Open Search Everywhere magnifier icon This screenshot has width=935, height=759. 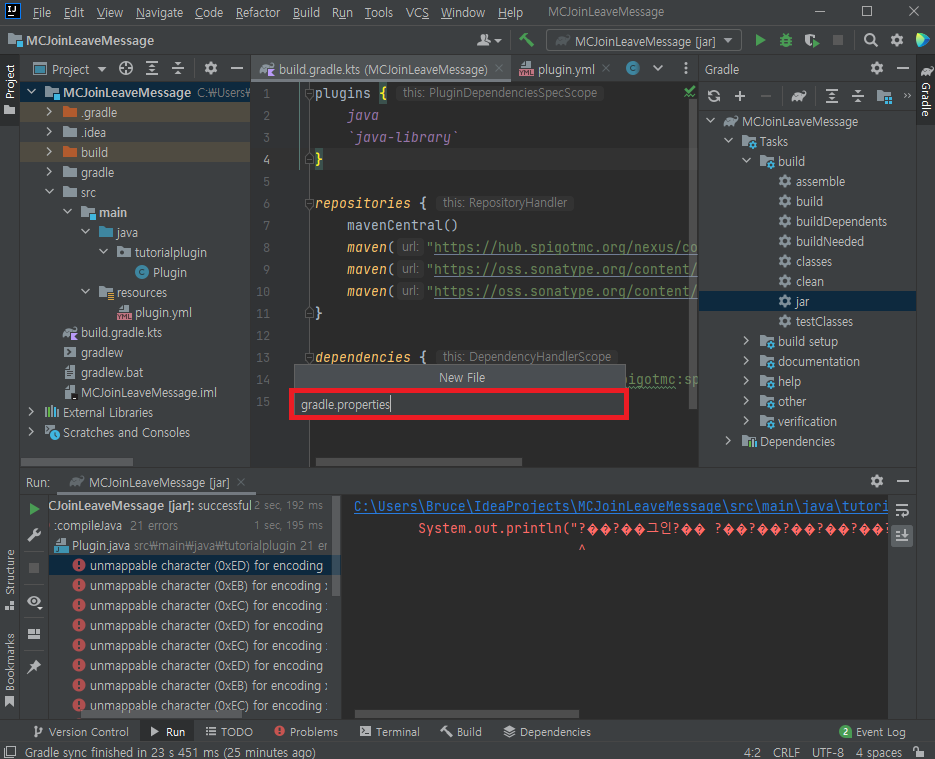click(x=871, y=40)
